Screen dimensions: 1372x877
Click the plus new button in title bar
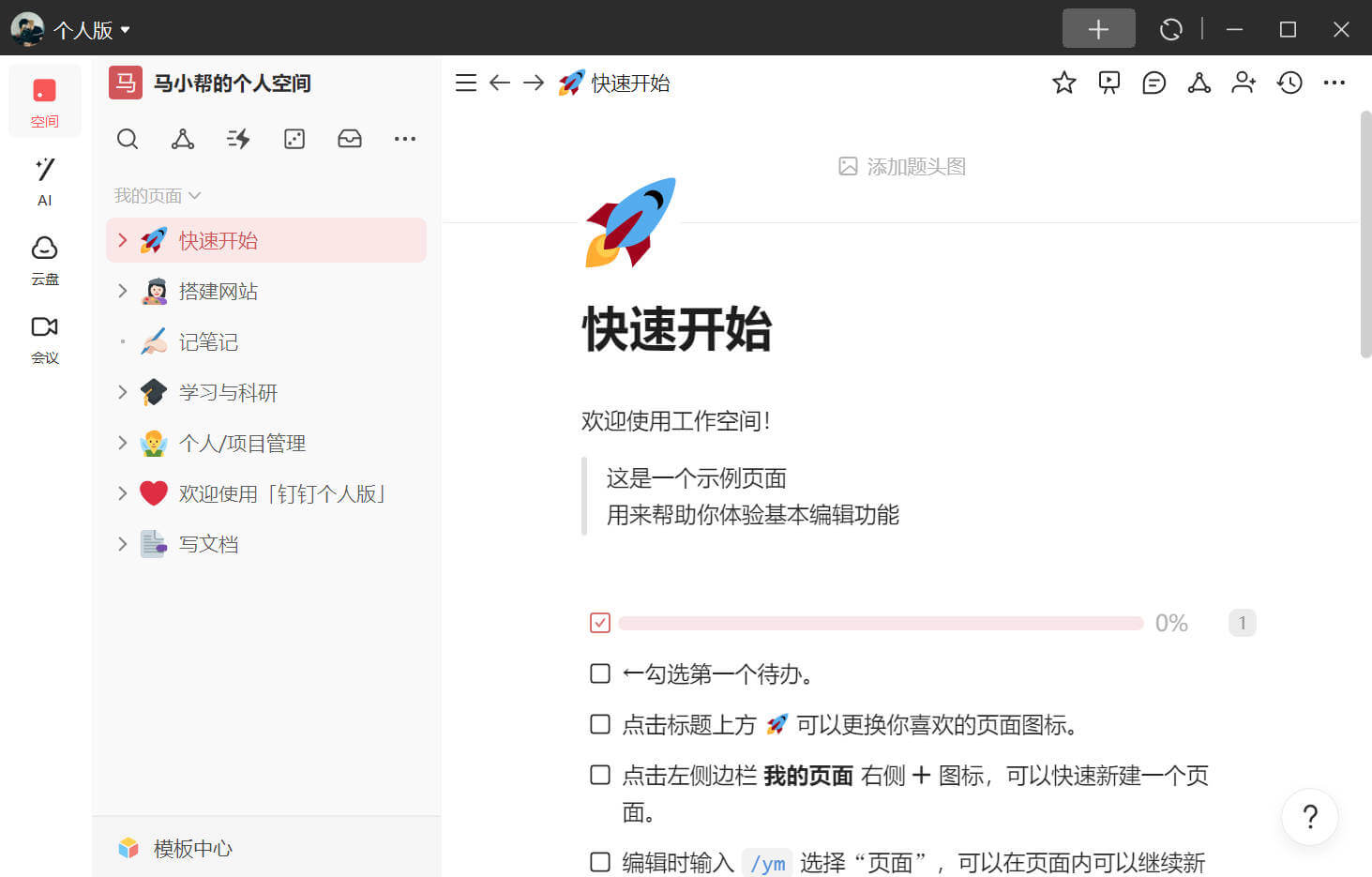pyautogui.click(x=1098, y=29)
